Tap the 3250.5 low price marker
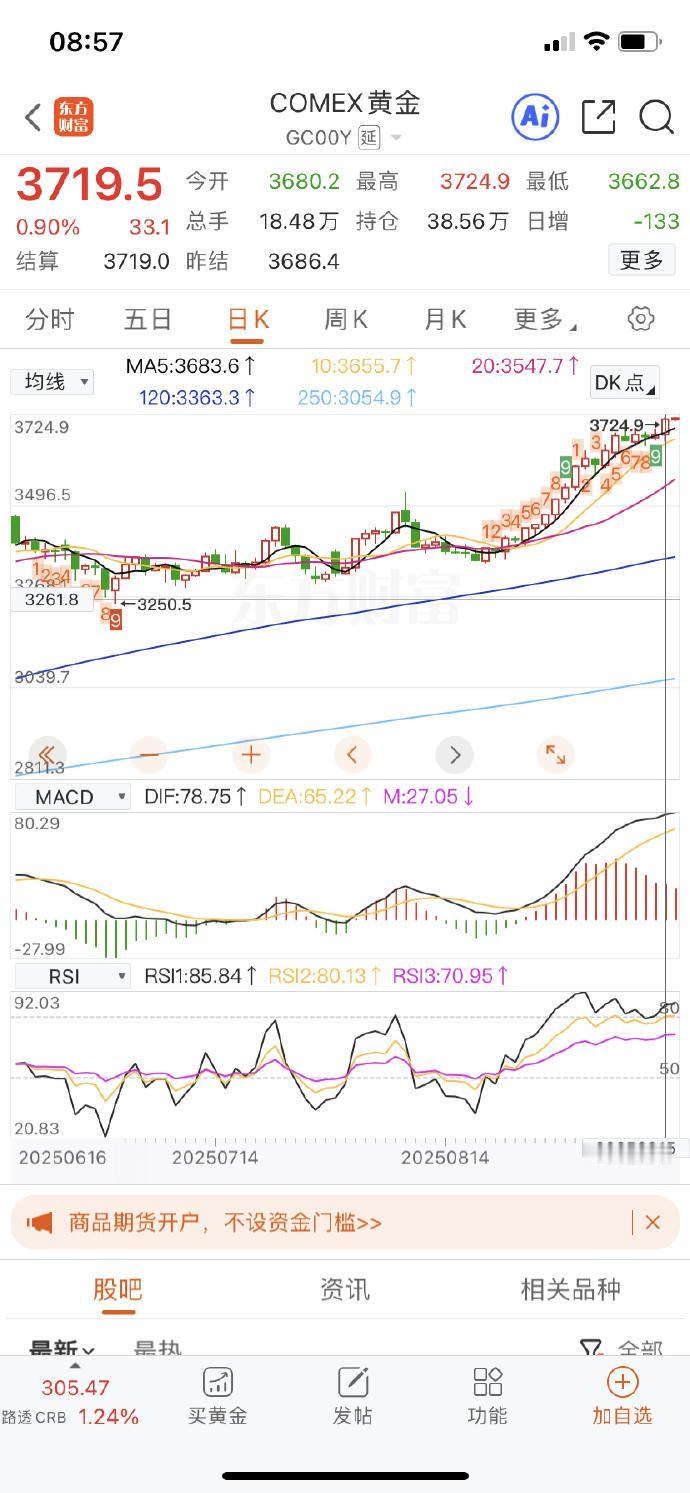 (x=155, y=604)
